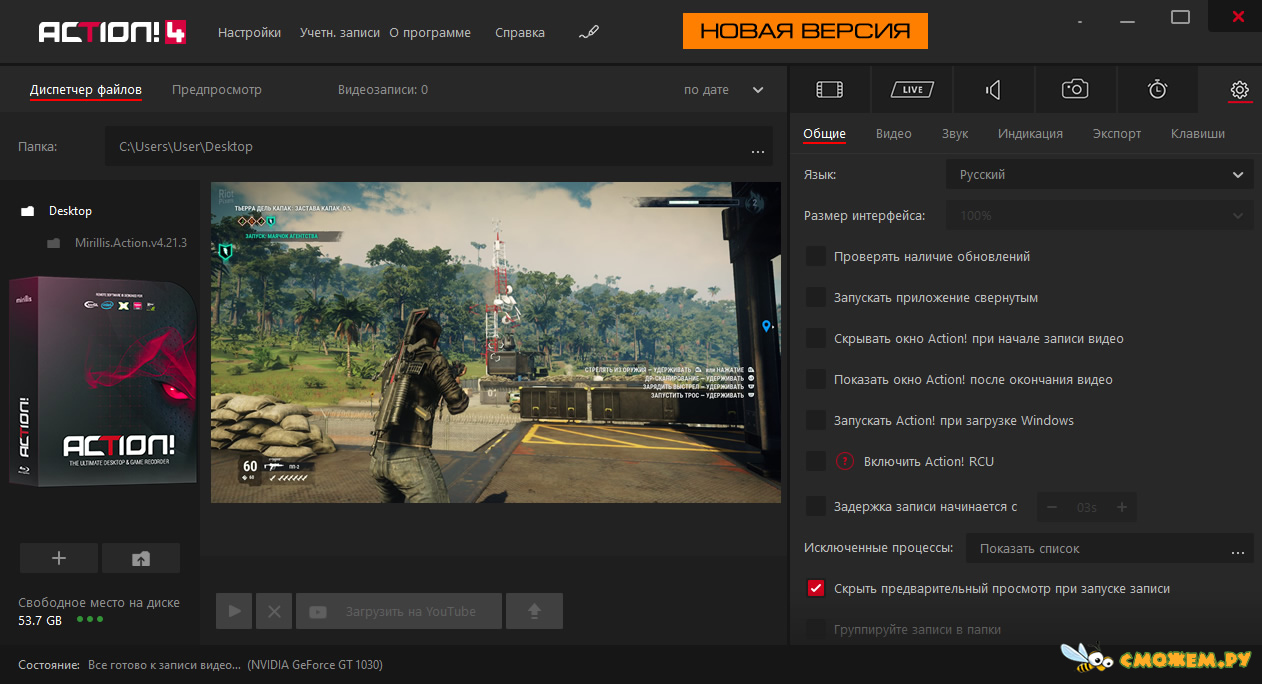Enable Проверять наличие обновлений checkbox
1262x684 pixels.
[816, 256]
